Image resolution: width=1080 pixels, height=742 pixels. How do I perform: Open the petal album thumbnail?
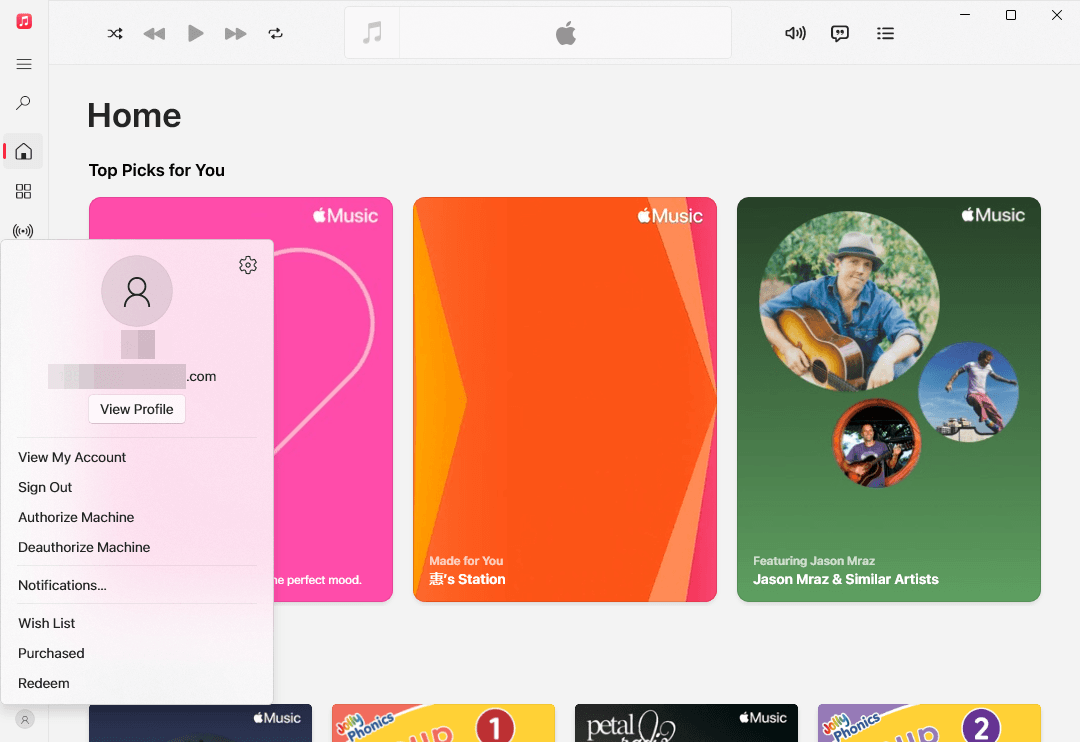pos(686,723)
